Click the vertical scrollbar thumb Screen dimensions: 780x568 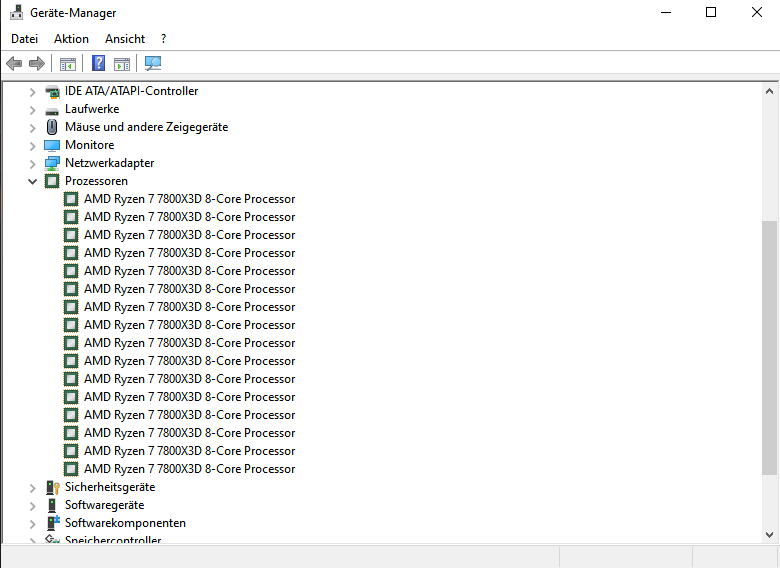769,348
